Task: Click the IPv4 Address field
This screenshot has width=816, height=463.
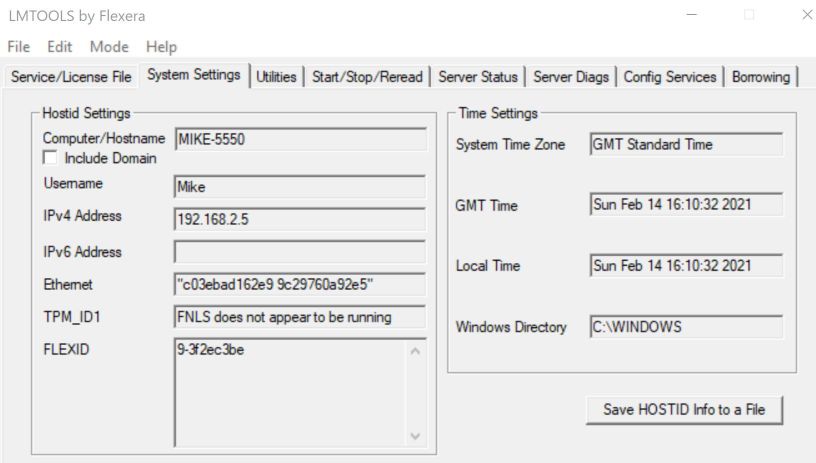Action: (300, 219)
